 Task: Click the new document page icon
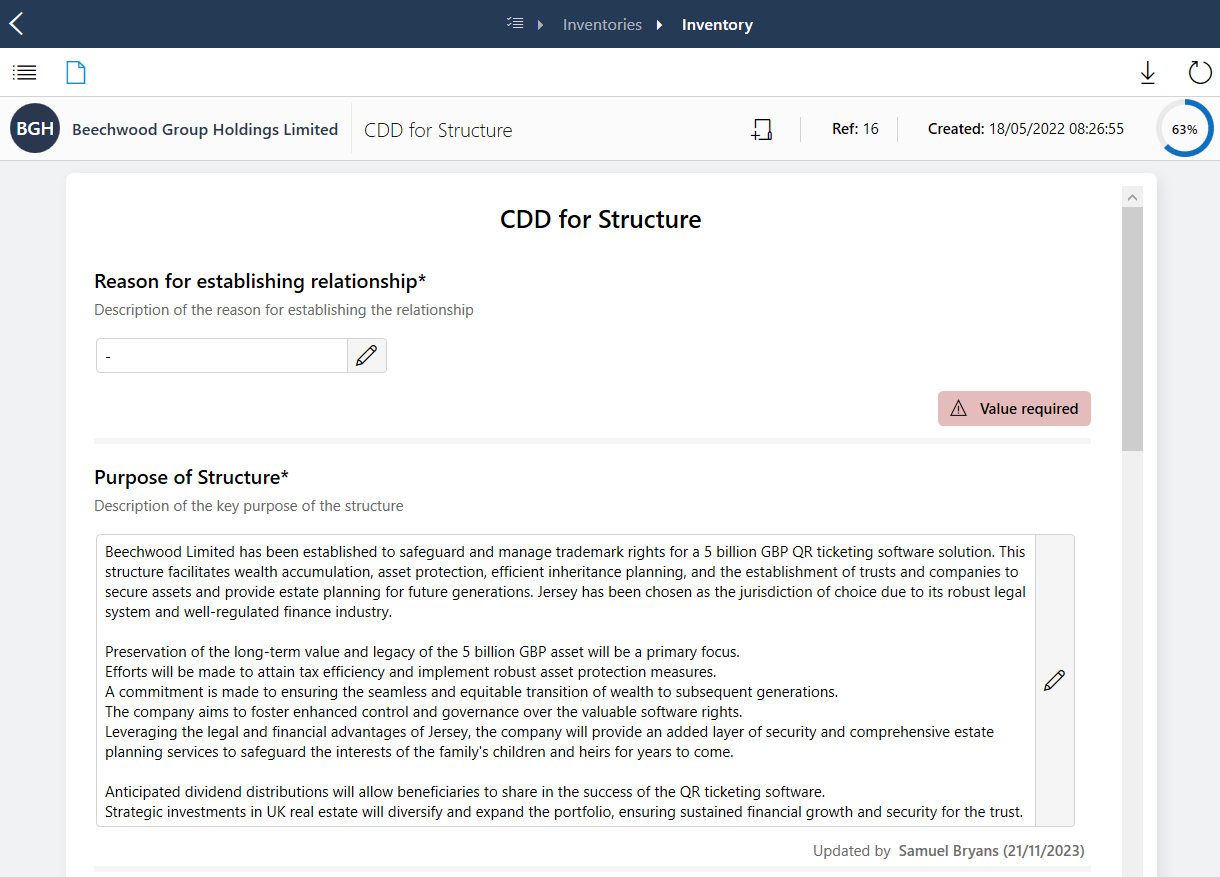[x=76, y=72]
